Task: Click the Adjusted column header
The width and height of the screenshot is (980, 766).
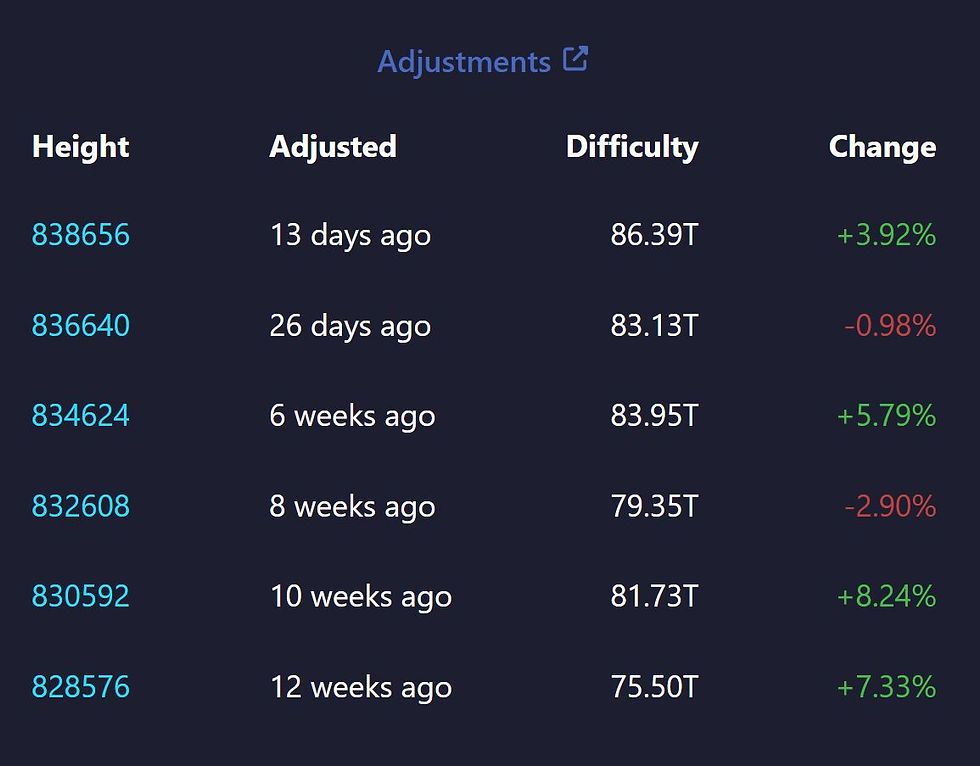Action: tap(333, 147)
